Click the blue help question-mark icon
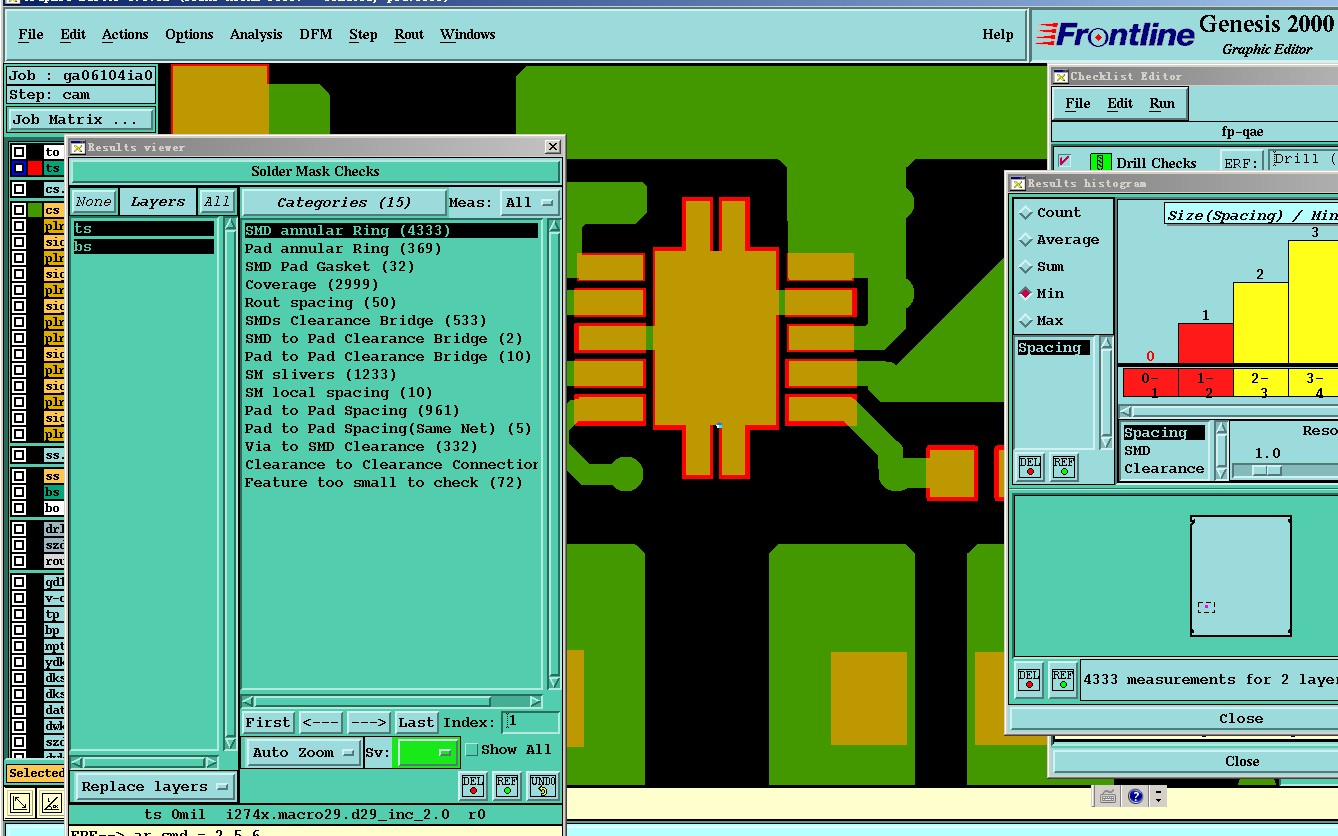Screen dimensions: 1338x836 coord(1135,797)
